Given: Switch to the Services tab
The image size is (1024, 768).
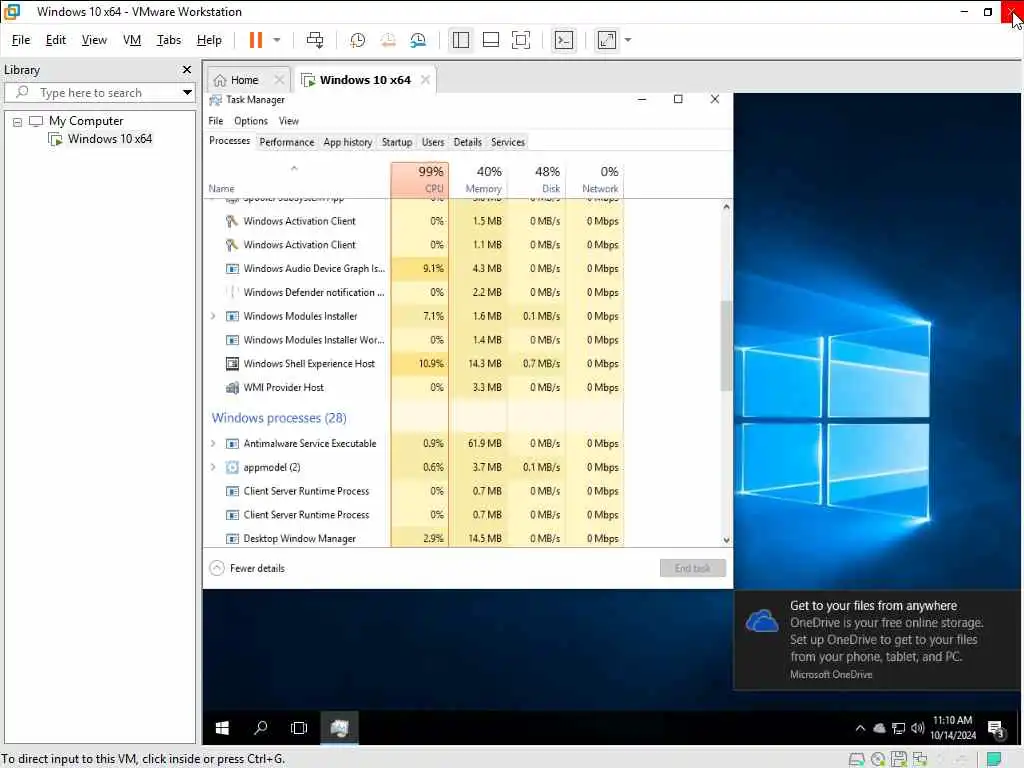Looking at the screenshot, I should point(507,142).
